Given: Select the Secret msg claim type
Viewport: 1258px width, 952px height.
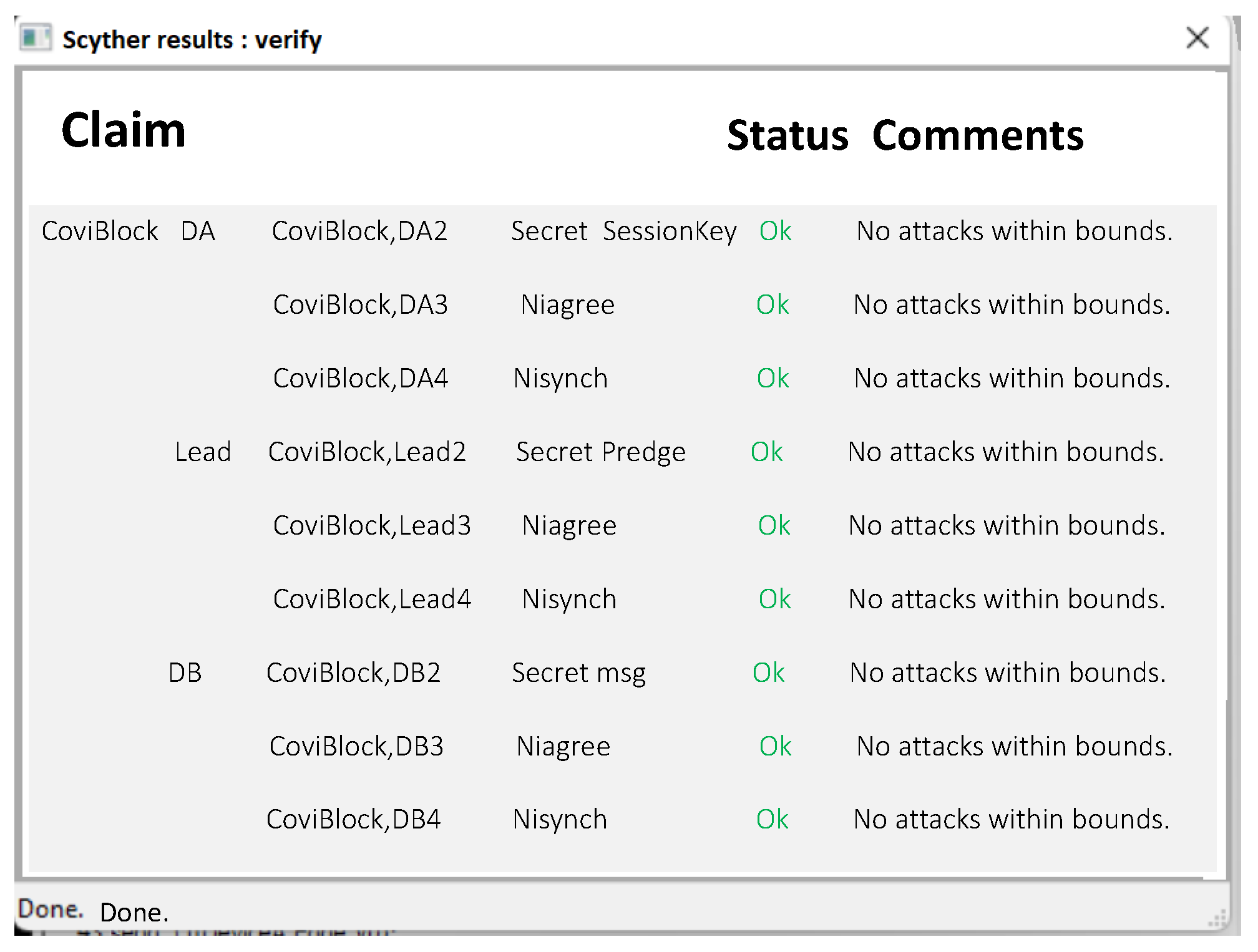Looking at the screenshot, I should 578,673.
